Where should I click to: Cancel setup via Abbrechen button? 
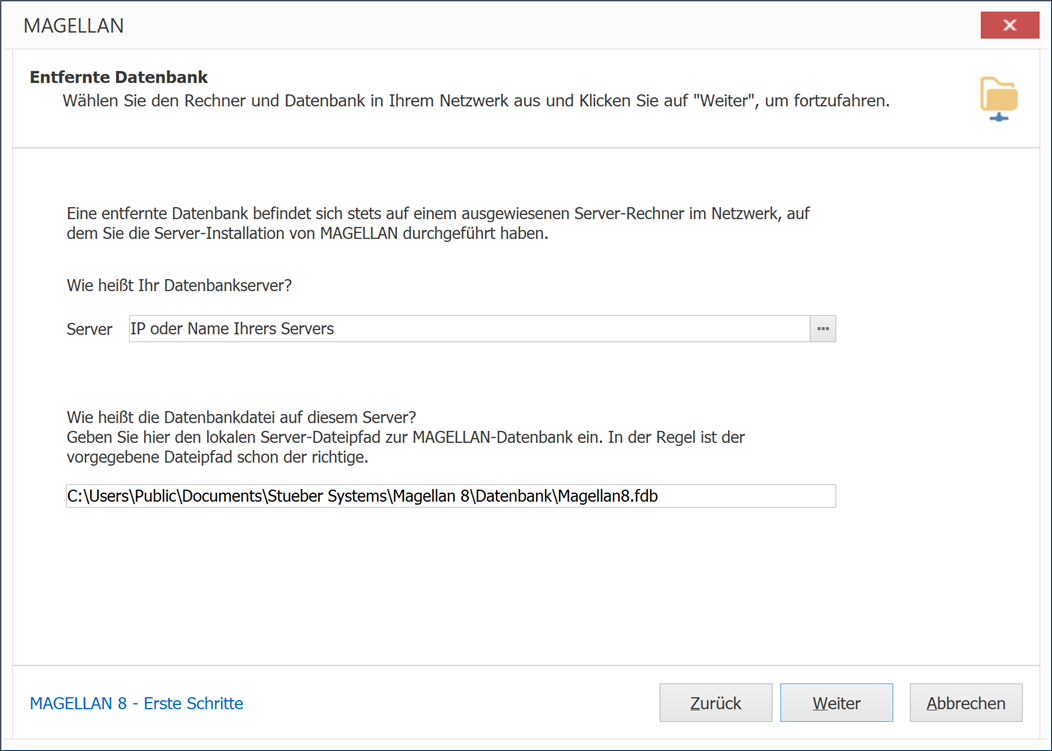click(965, 703)
